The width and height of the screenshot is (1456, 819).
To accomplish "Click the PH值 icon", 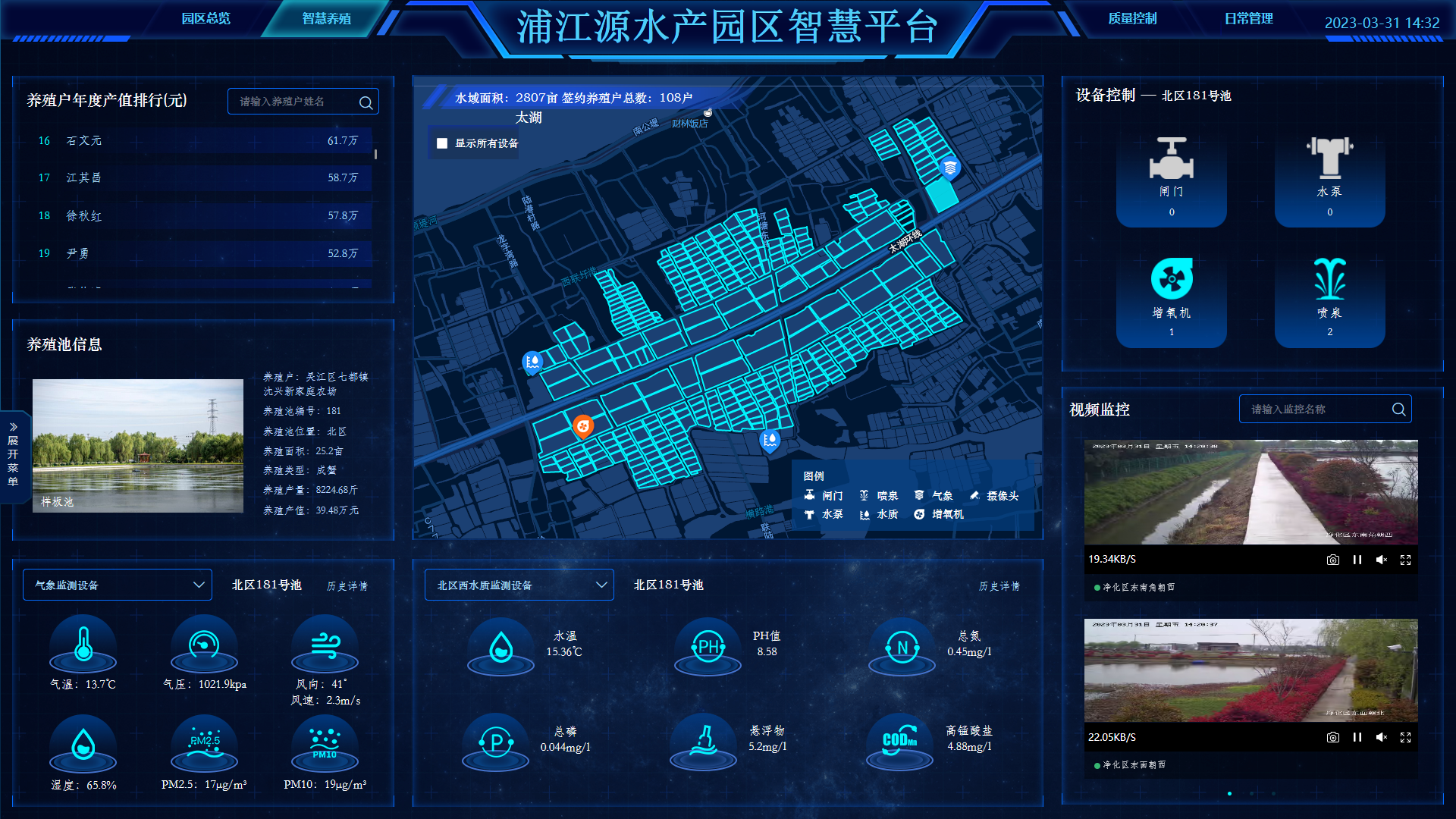I will tap(708, 647).
